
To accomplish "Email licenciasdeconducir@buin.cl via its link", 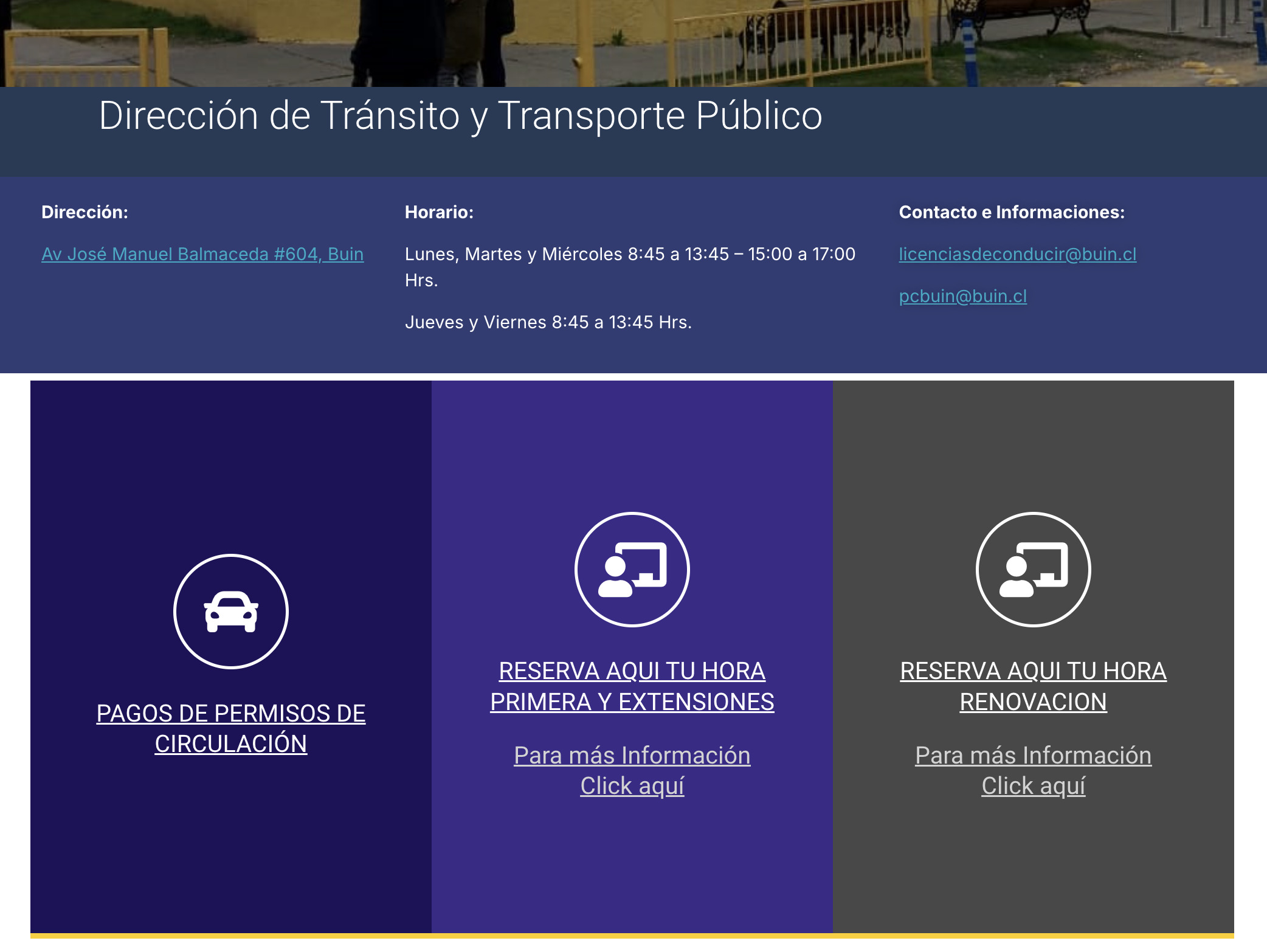I will pos(1018,255).
